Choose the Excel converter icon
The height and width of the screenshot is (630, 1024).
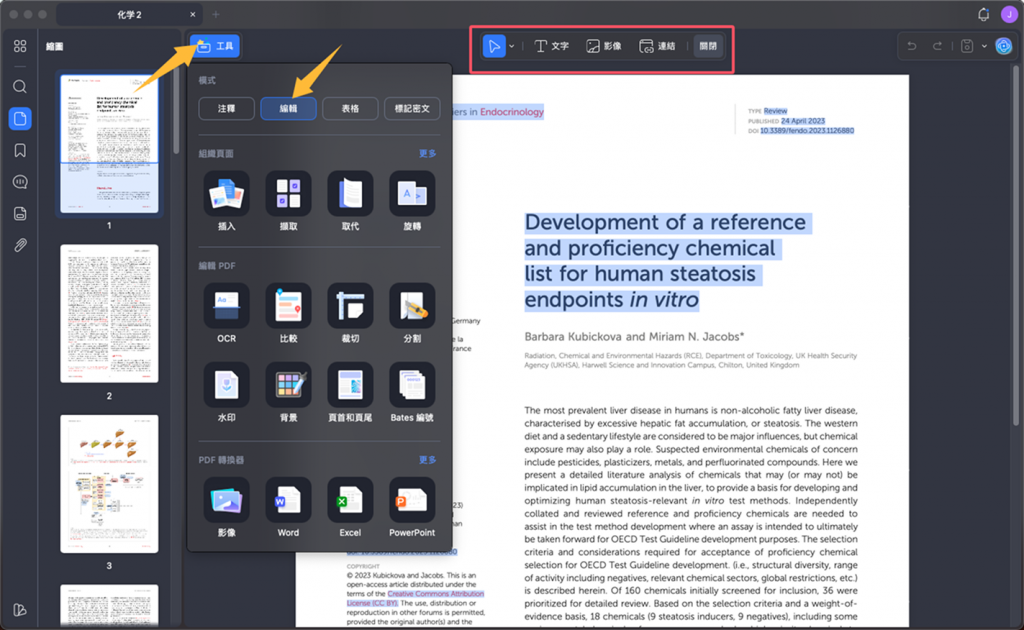[x=350, y=500]
